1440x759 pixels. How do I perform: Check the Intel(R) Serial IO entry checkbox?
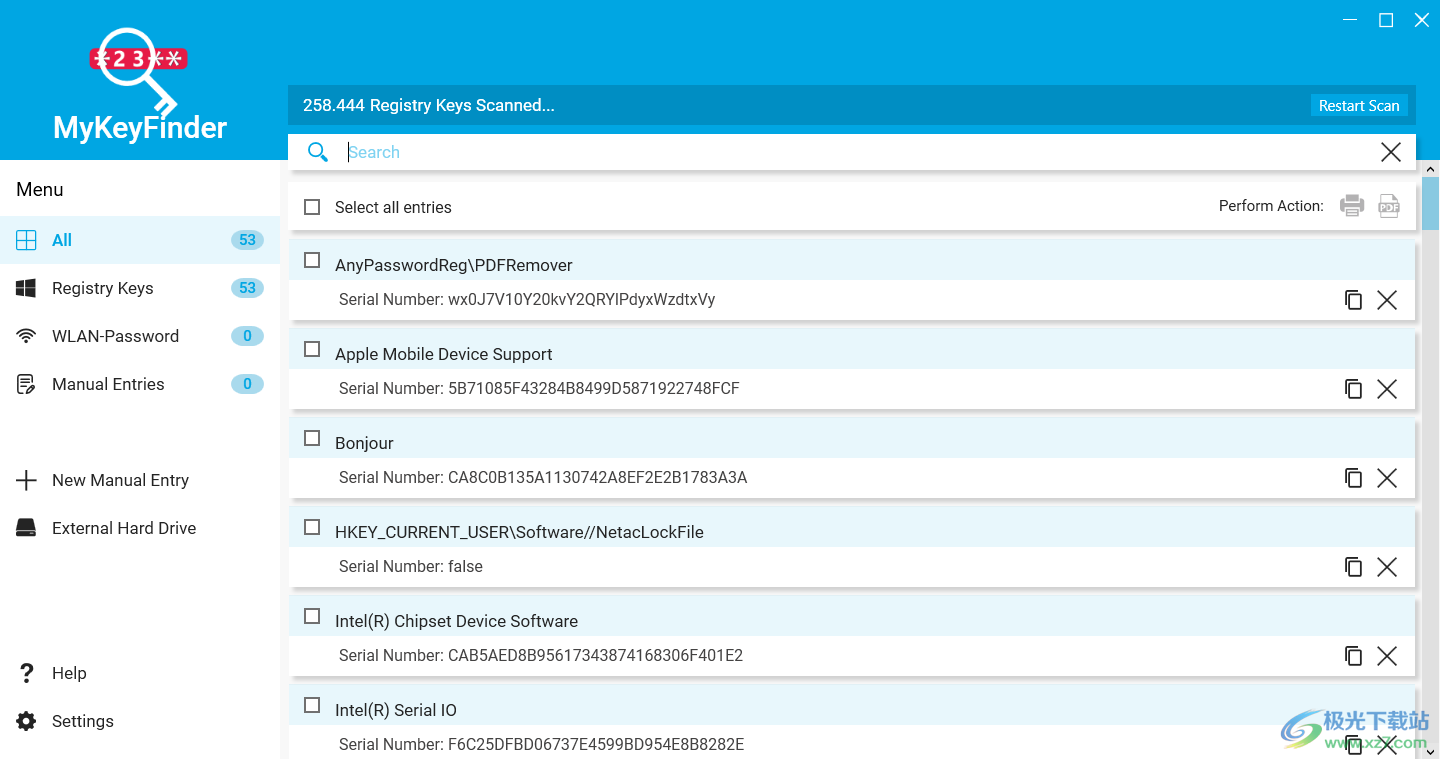pos(311,704)
